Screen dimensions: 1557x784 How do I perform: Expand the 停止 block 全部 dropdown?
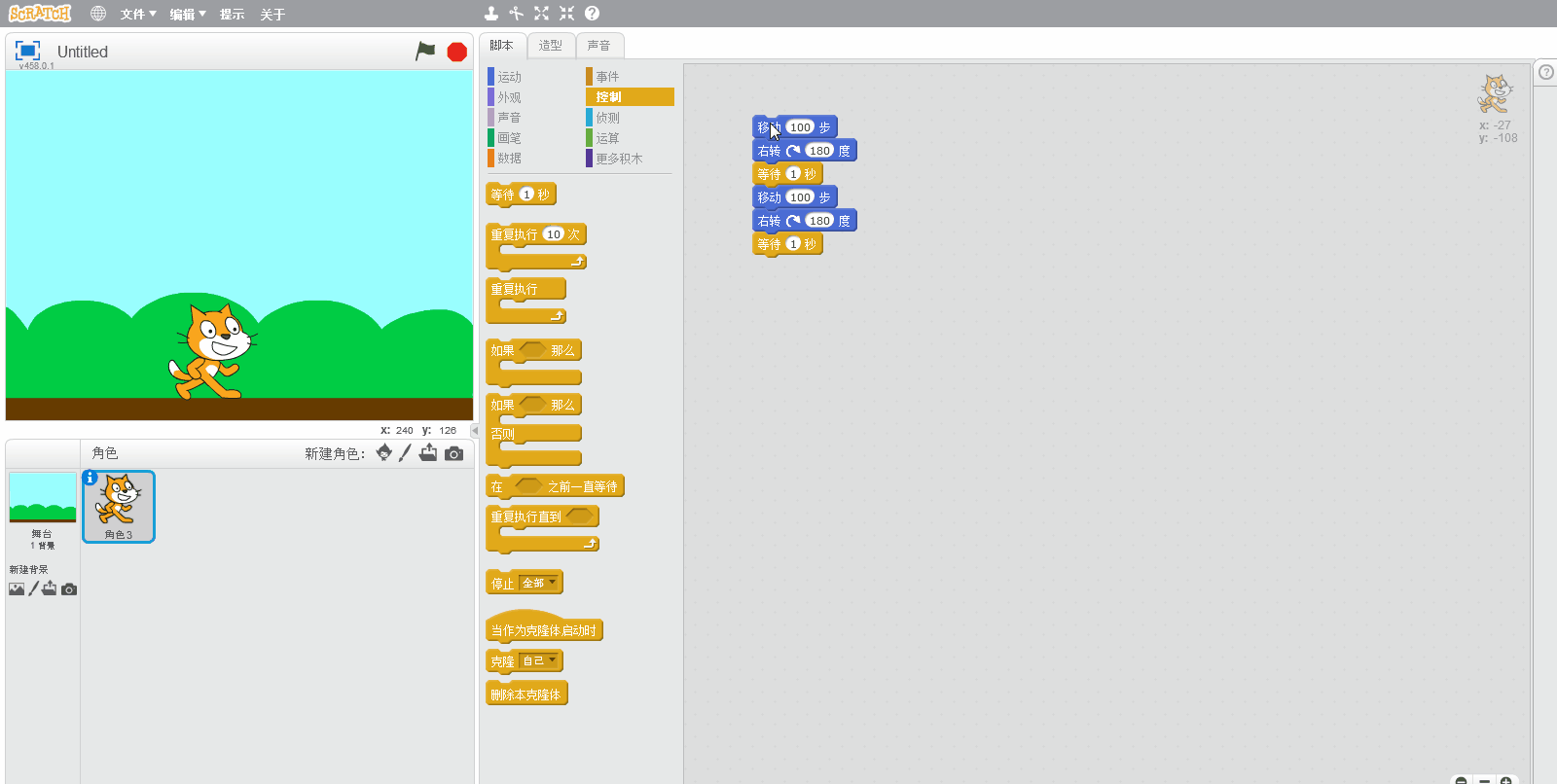click(539, 583)
